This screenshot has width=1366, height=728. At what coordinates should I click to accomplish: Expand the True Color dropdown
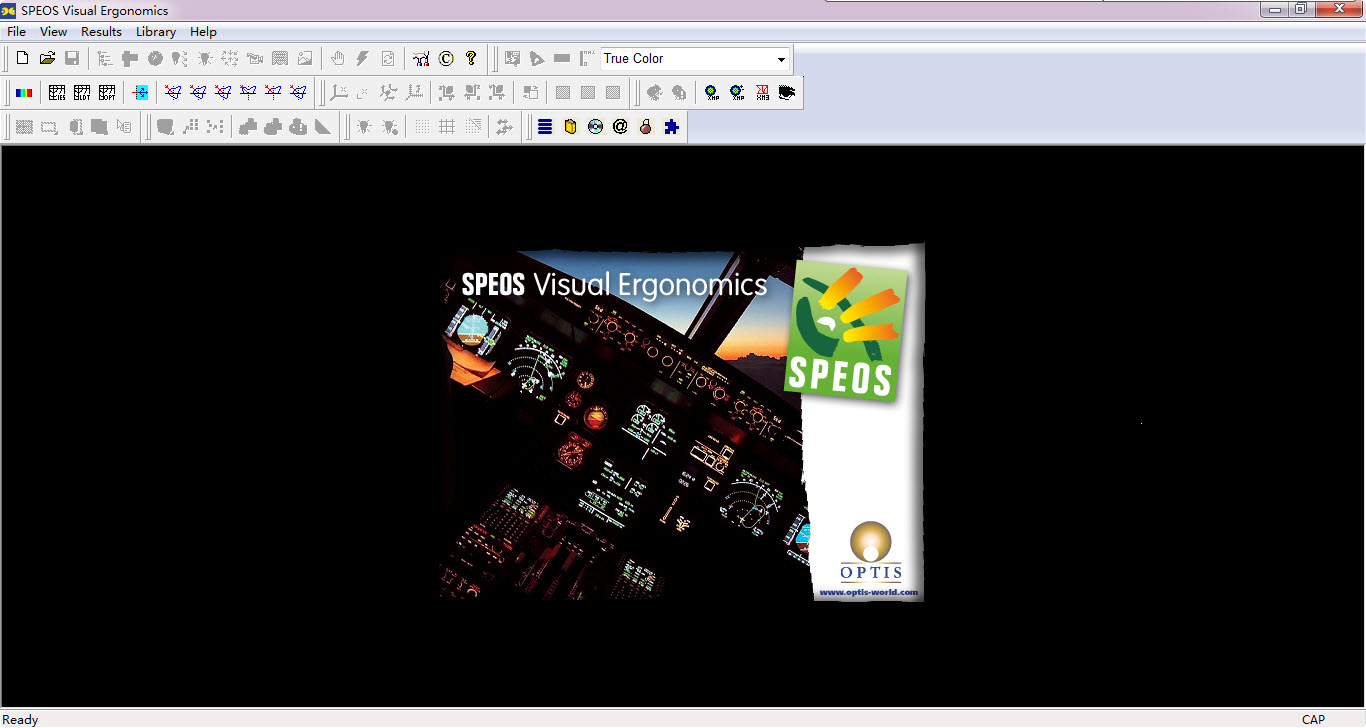click(x=781, y=59)
